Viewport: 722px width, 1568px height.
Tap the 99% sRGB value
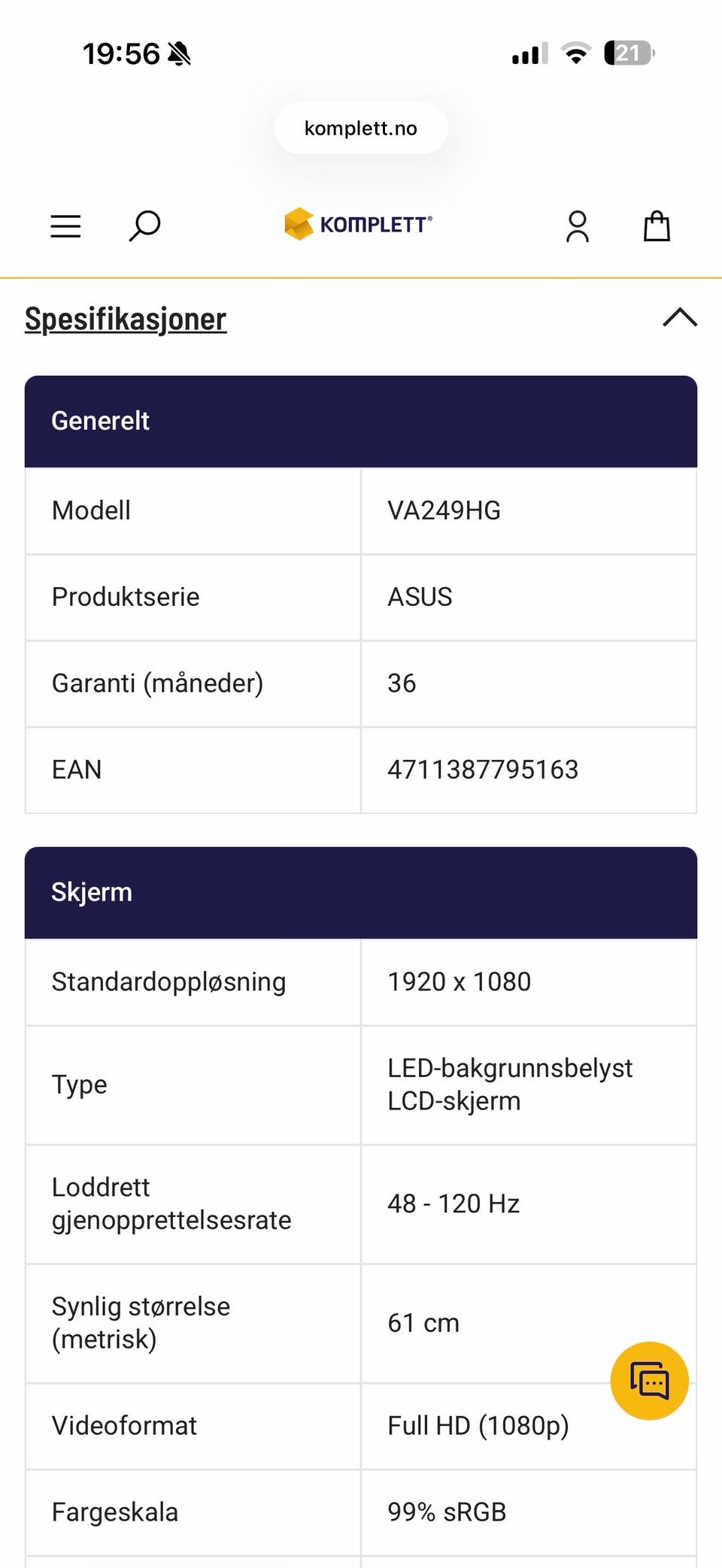[447, 1512]
